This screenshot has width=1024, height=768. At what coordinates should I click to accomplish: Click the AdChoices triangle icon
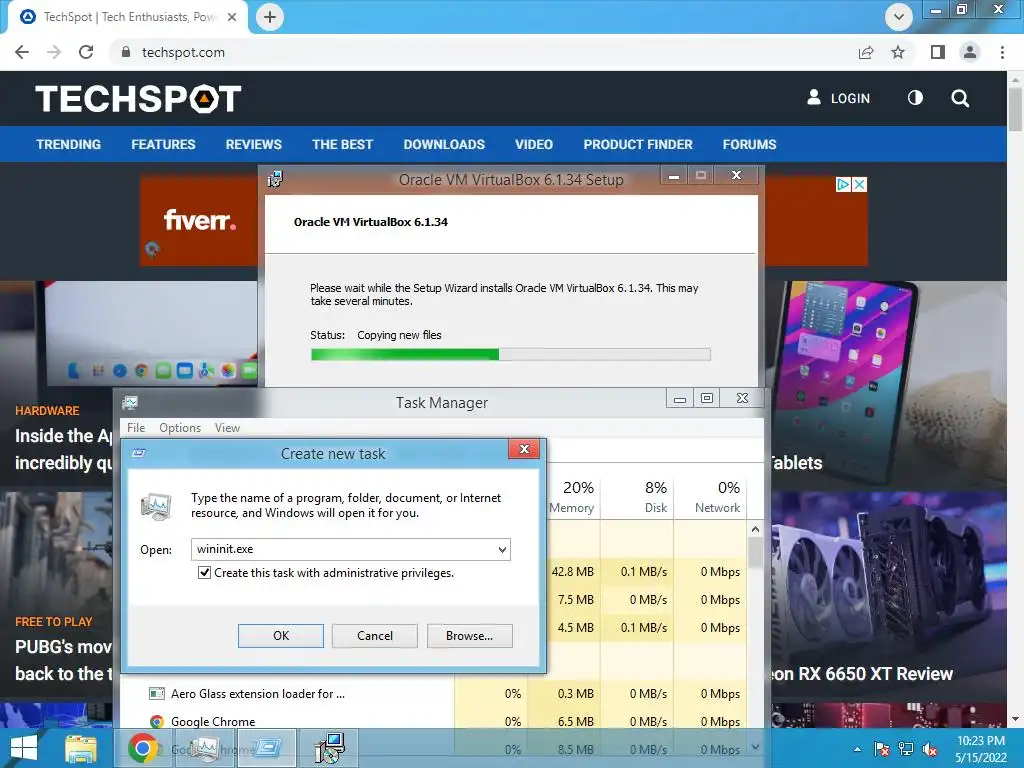click(x=844, y=185)
